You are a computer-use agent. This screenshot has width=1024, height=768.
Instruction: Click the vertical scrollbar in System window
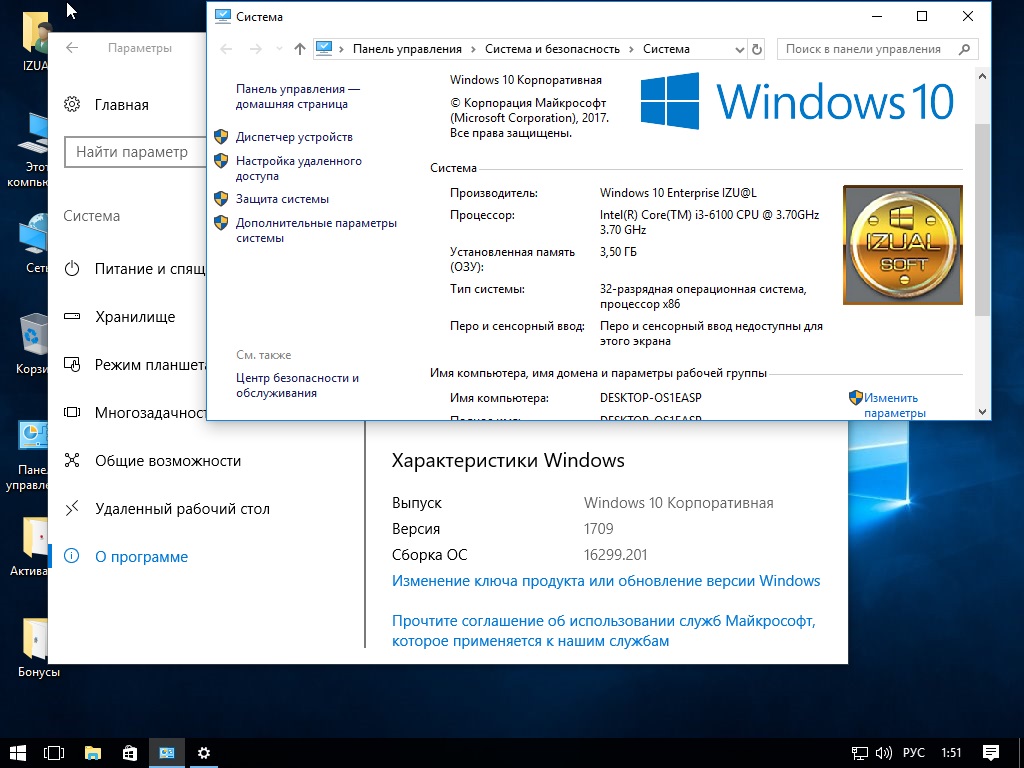982,219
